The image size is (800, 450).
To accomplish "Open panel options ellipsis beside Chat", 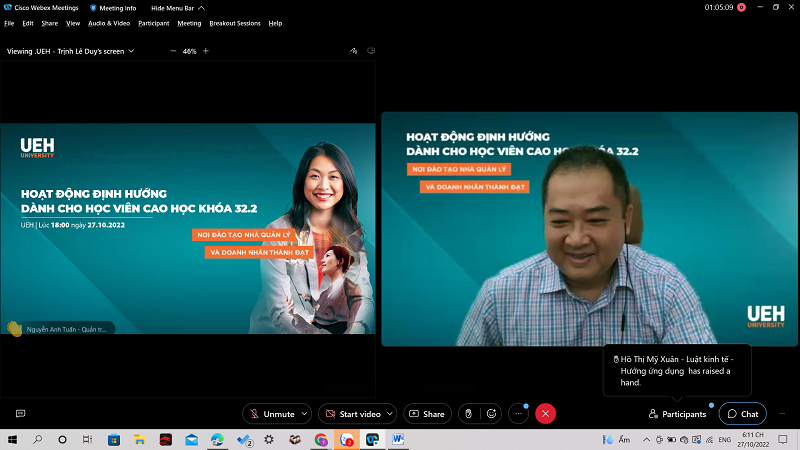I will [782, 414].
